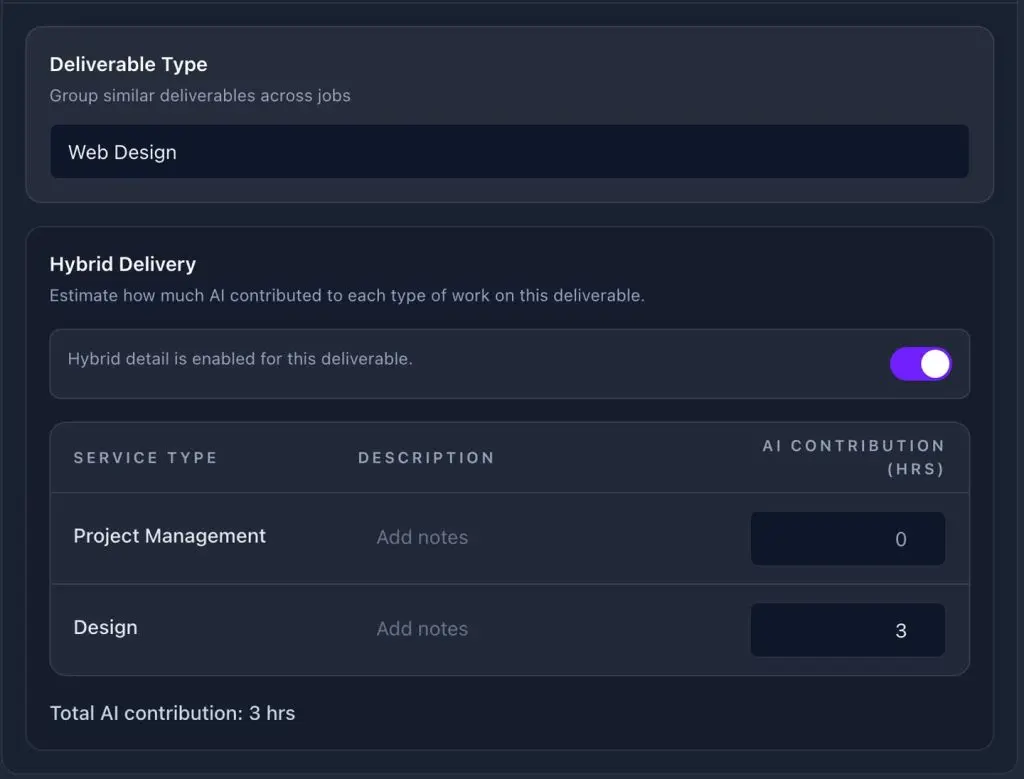The width and height of the screenshot is (1024, 779).
Task: Click Add notes in the Design row
Action: (x=422, y=629)
